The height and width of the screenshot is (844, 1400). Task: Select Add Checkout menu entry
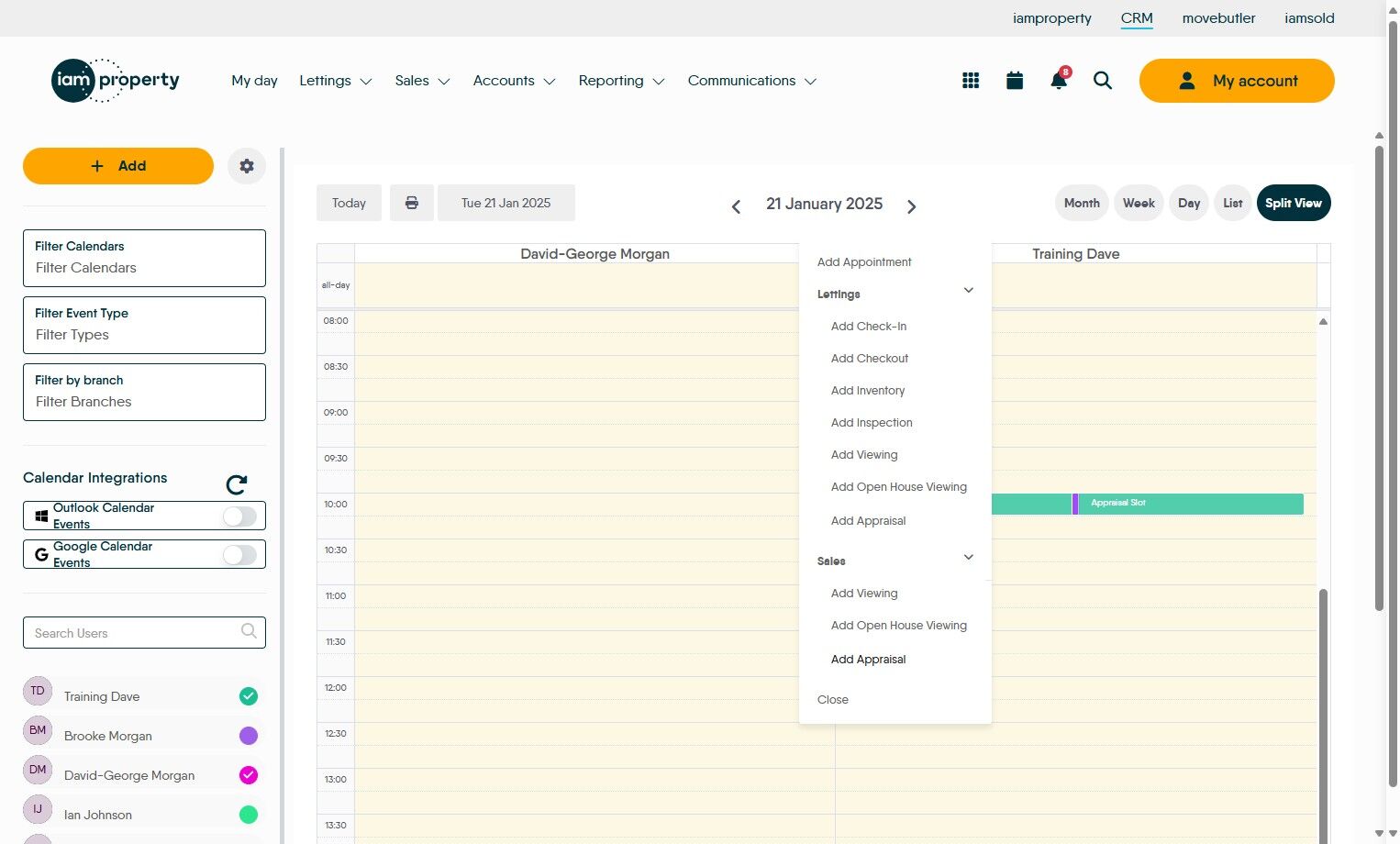870,359
